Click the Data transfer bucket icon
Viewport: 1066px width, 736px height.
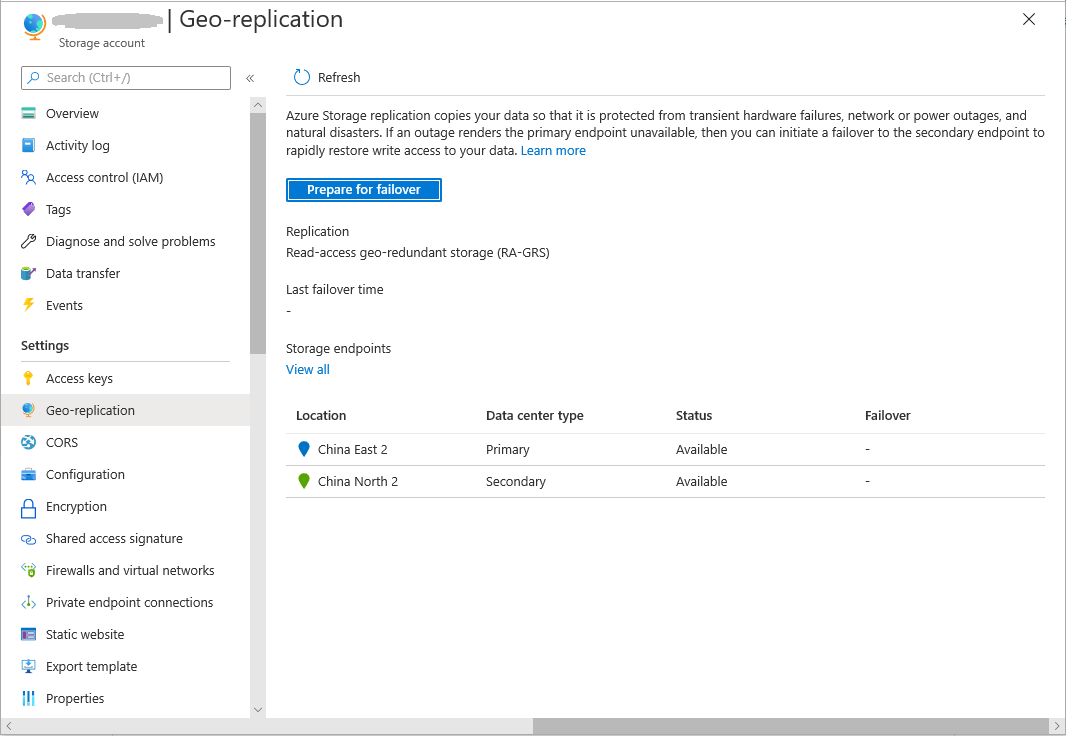tap(29, 273)
